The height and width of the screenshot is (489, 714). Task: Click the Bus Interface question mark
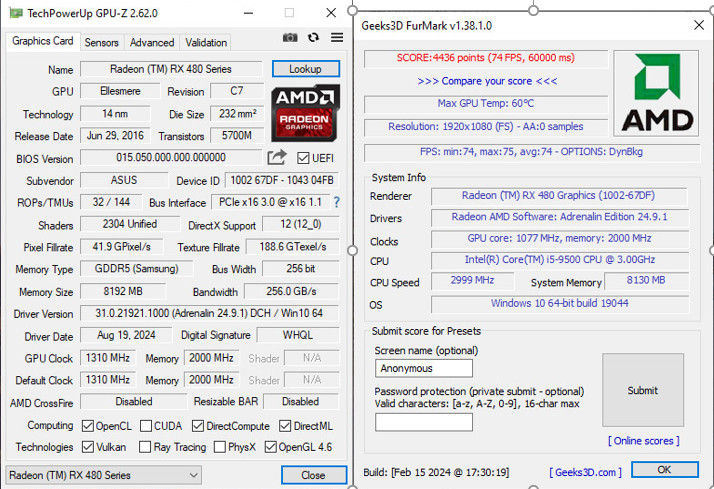click(337, 202)
